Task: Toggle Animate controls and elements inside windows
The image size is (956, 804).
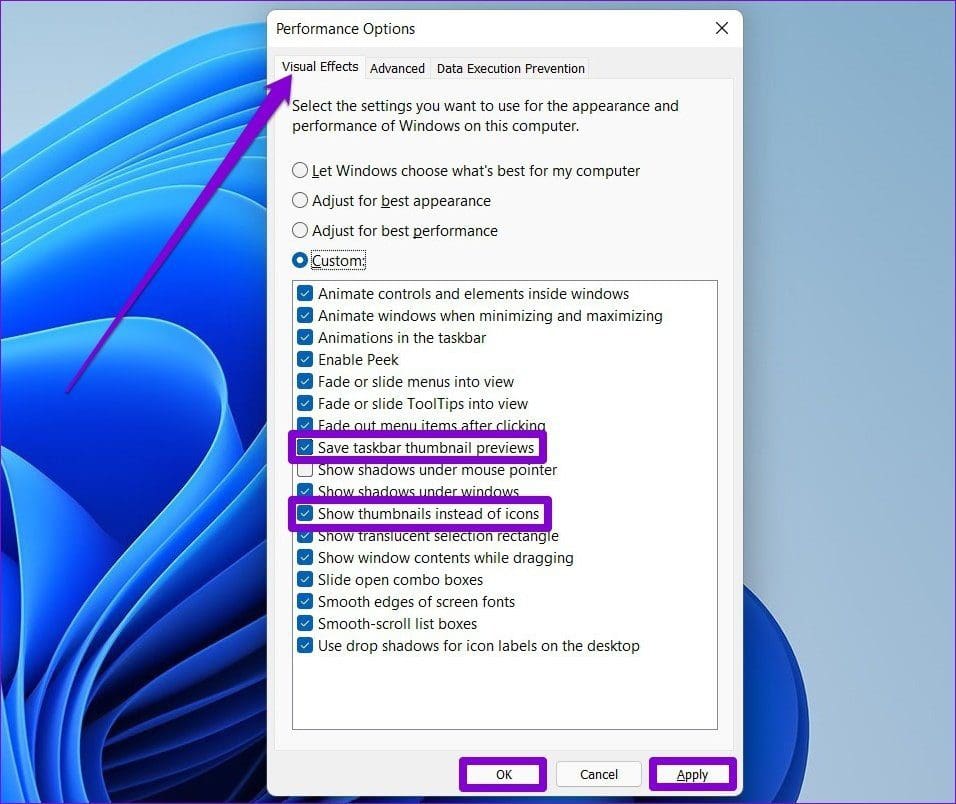Action: [305, 294]
